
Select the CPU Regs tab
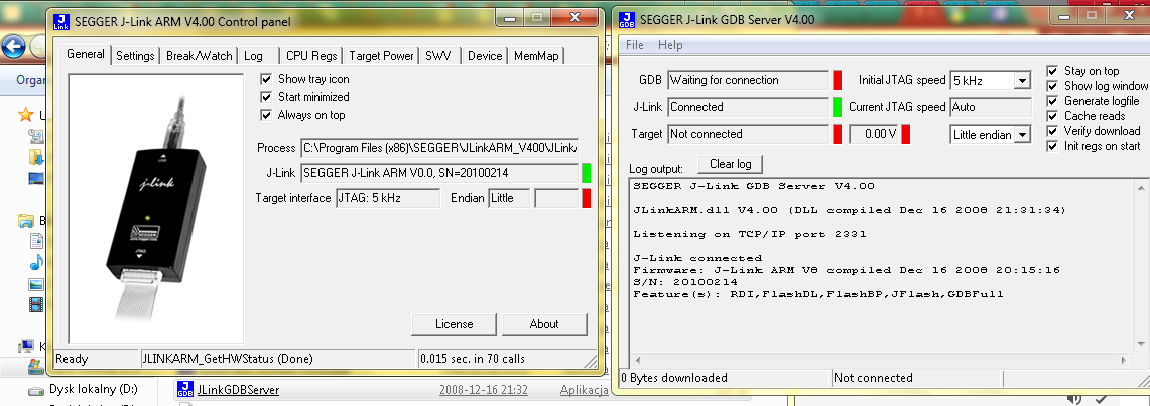click(x=312, y=56)
